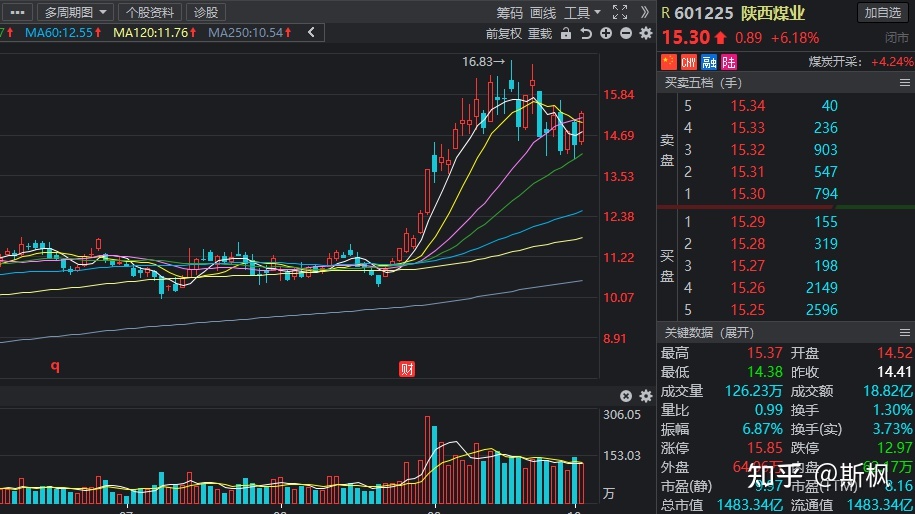Open the 煤炭开采 sector link
Image resolution: width=915 pixels, height=514 pixels.
(x=834, y=62)
